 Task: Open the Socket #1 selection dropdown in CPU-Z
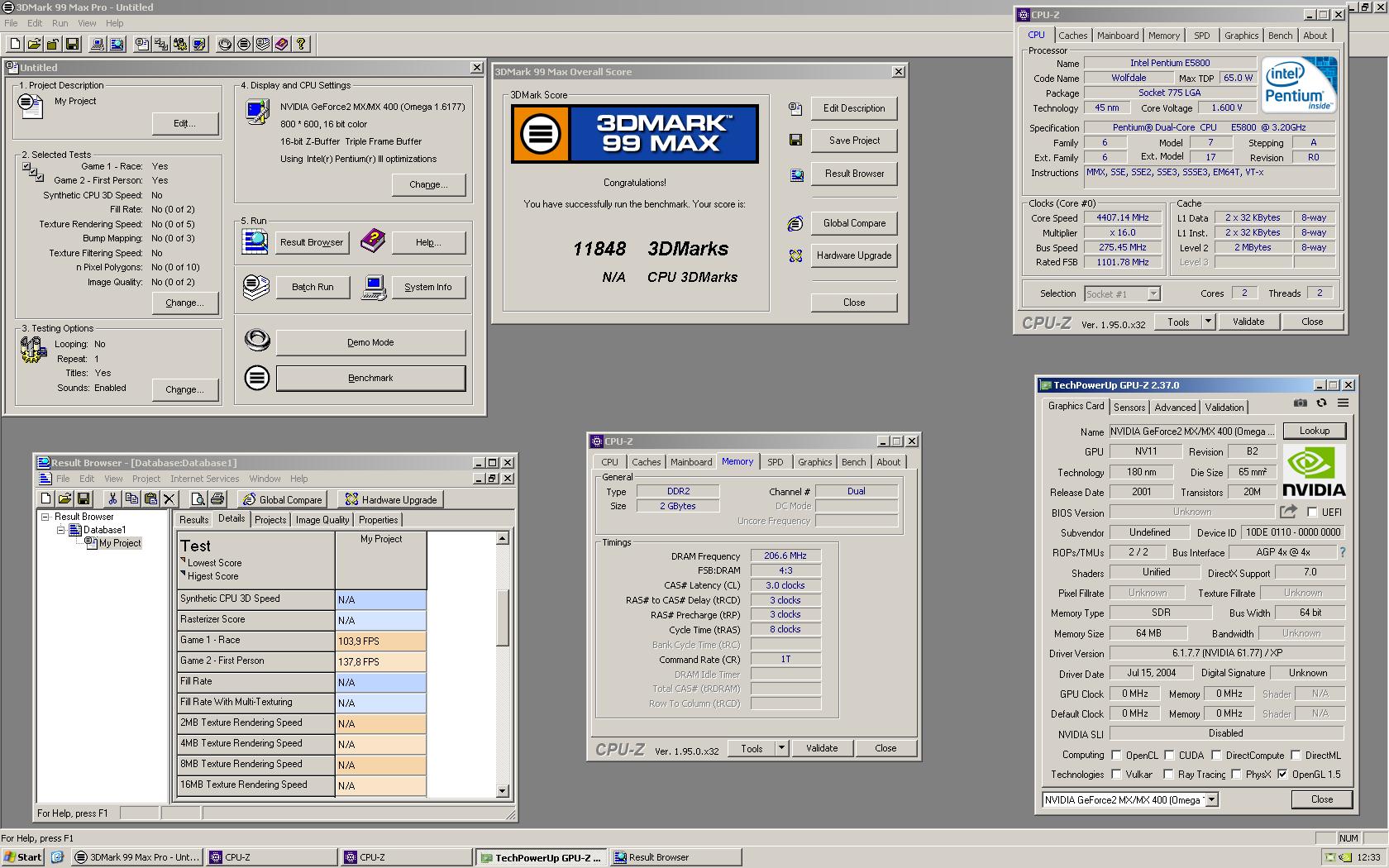[x=1153, y=293]
